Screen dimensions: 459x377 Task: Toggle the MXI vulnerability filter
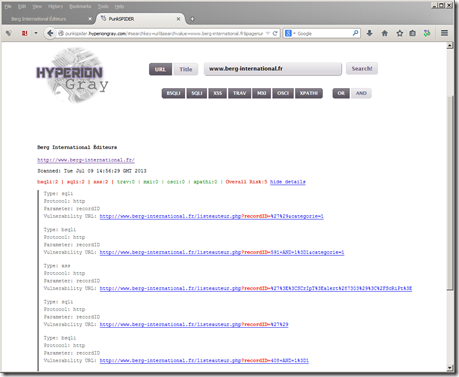(262, 93)
